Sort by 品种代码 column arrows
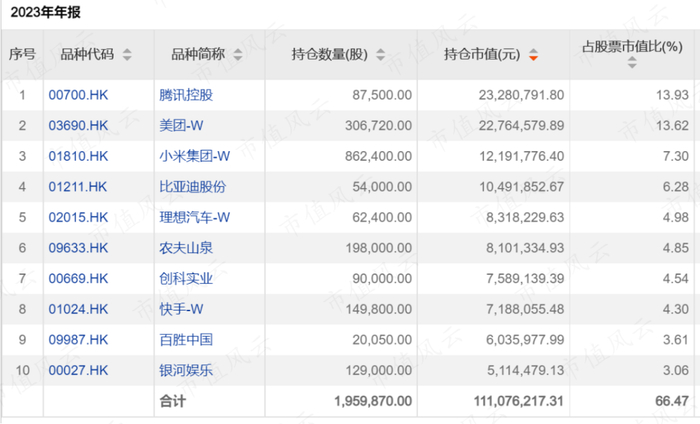The image size is (700, 424). [127, 55]
